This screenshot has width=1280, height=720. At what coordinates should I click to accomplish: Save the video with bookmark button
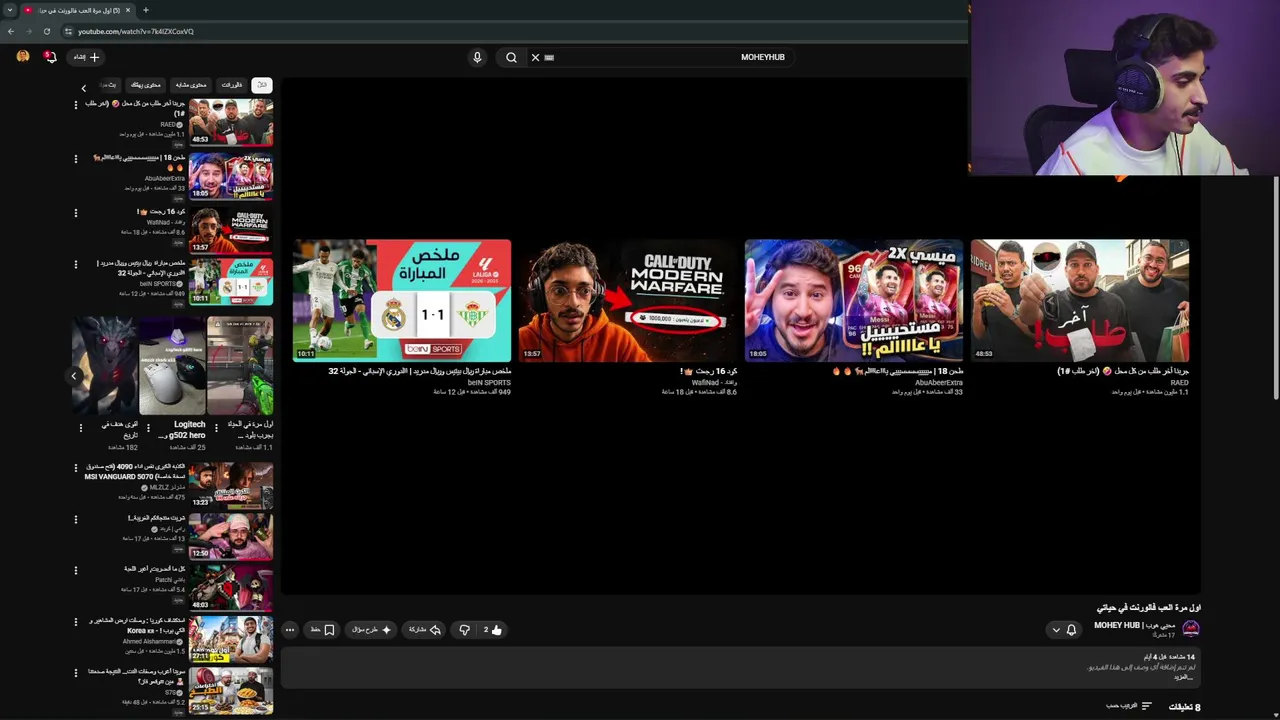[x=322, y=630]
